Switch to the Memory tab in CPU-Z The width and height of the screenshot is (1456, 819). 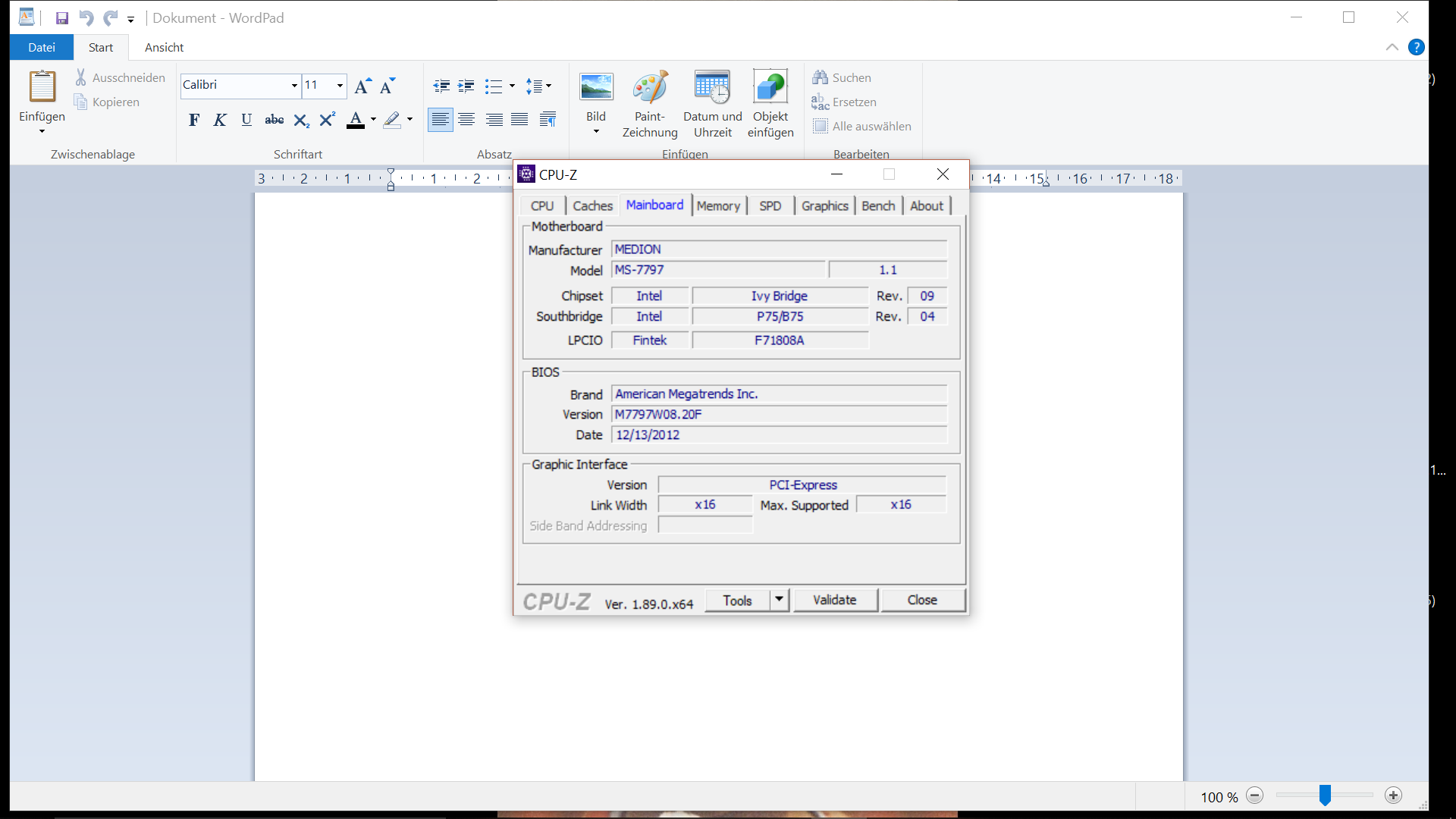(x=718, y=205)
